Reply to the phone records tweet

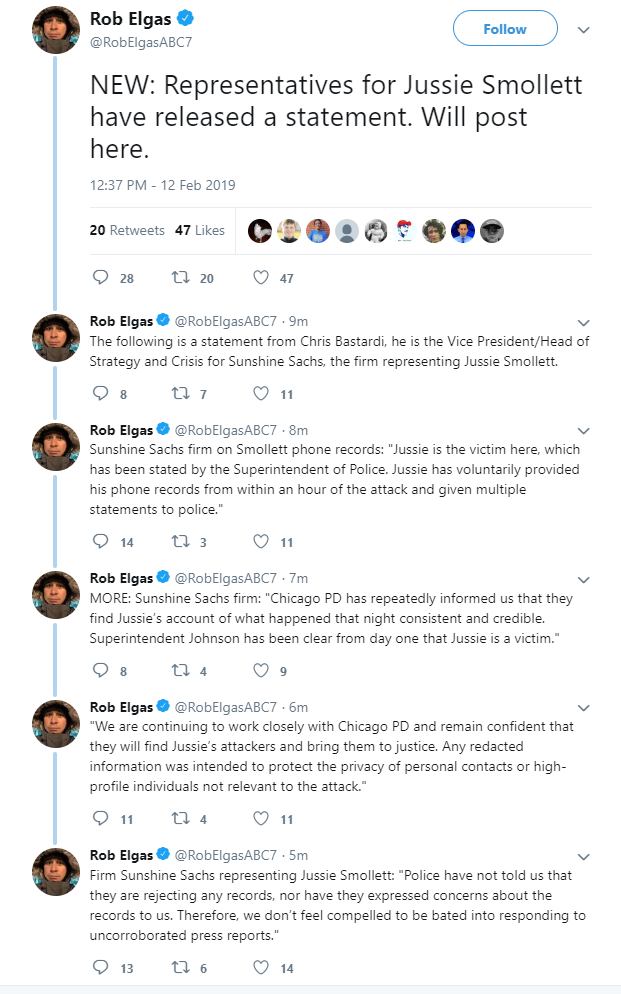pos(101,541)
